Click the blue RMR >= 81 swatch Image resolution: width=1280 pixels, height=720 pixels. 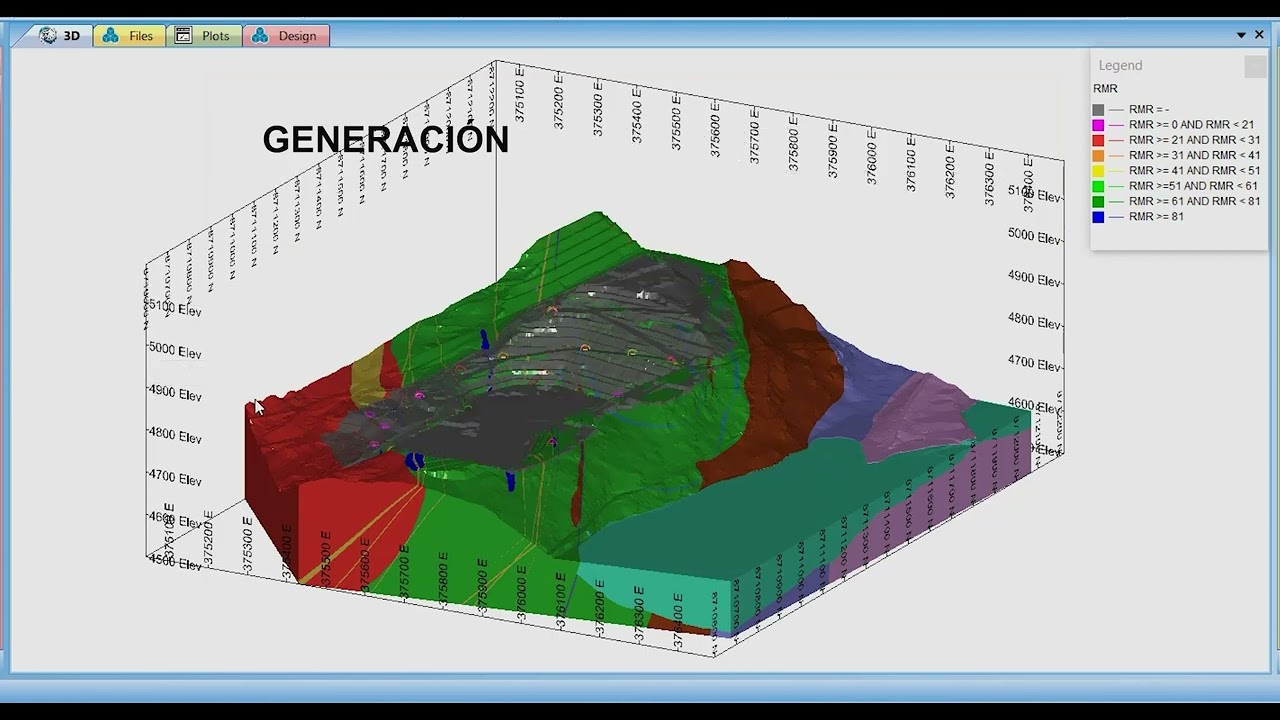(x=1098, y=217)
